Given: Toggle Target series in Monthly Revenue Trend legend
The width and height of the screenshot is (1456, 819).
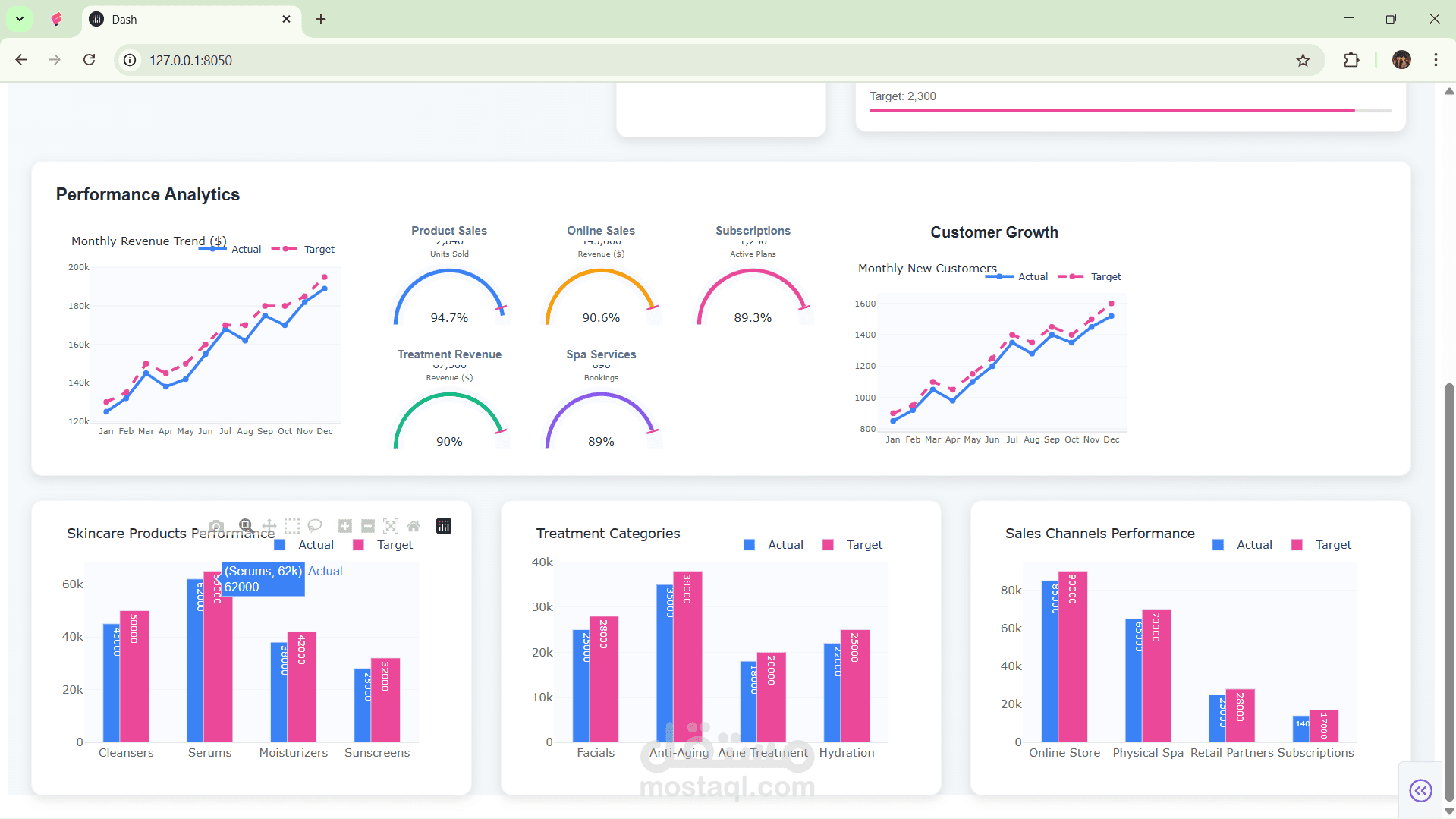Looking at the screenshot, I should tap(303, 249).
